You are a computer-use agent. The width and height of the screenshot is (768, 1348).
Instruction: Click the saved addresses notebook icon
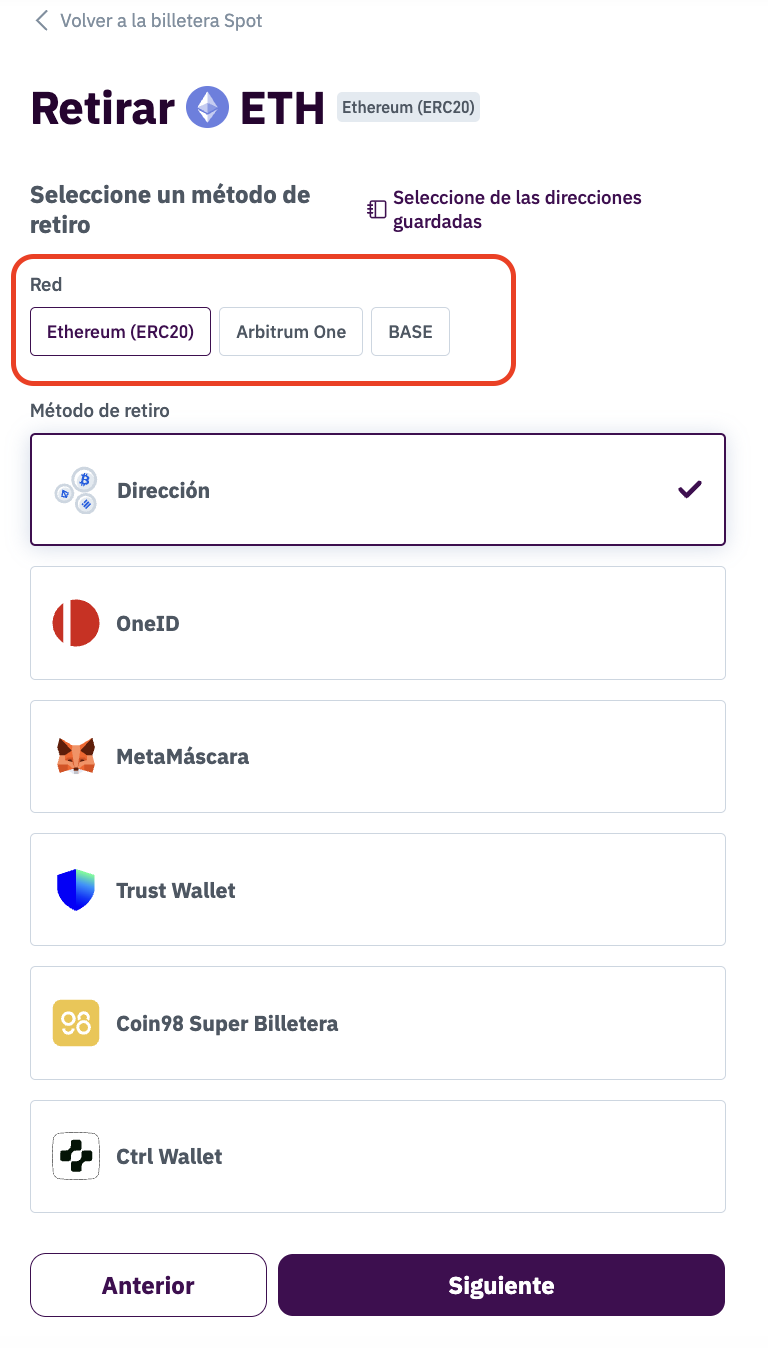coord(377,209)
